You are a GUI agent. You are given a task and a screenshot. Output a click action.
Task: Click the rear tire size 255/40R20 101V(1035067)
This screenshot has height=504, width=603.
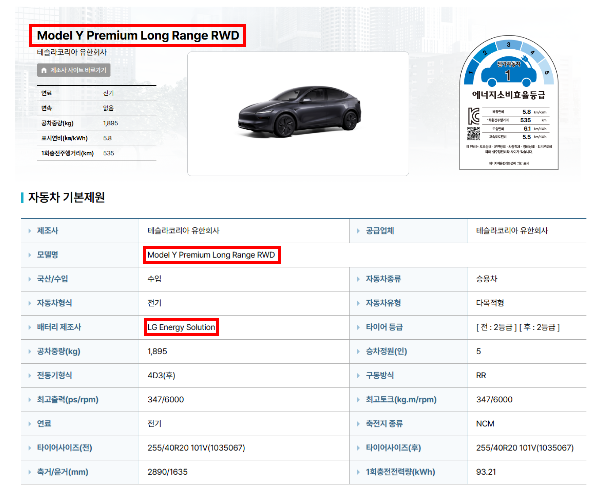click(525, 448)
